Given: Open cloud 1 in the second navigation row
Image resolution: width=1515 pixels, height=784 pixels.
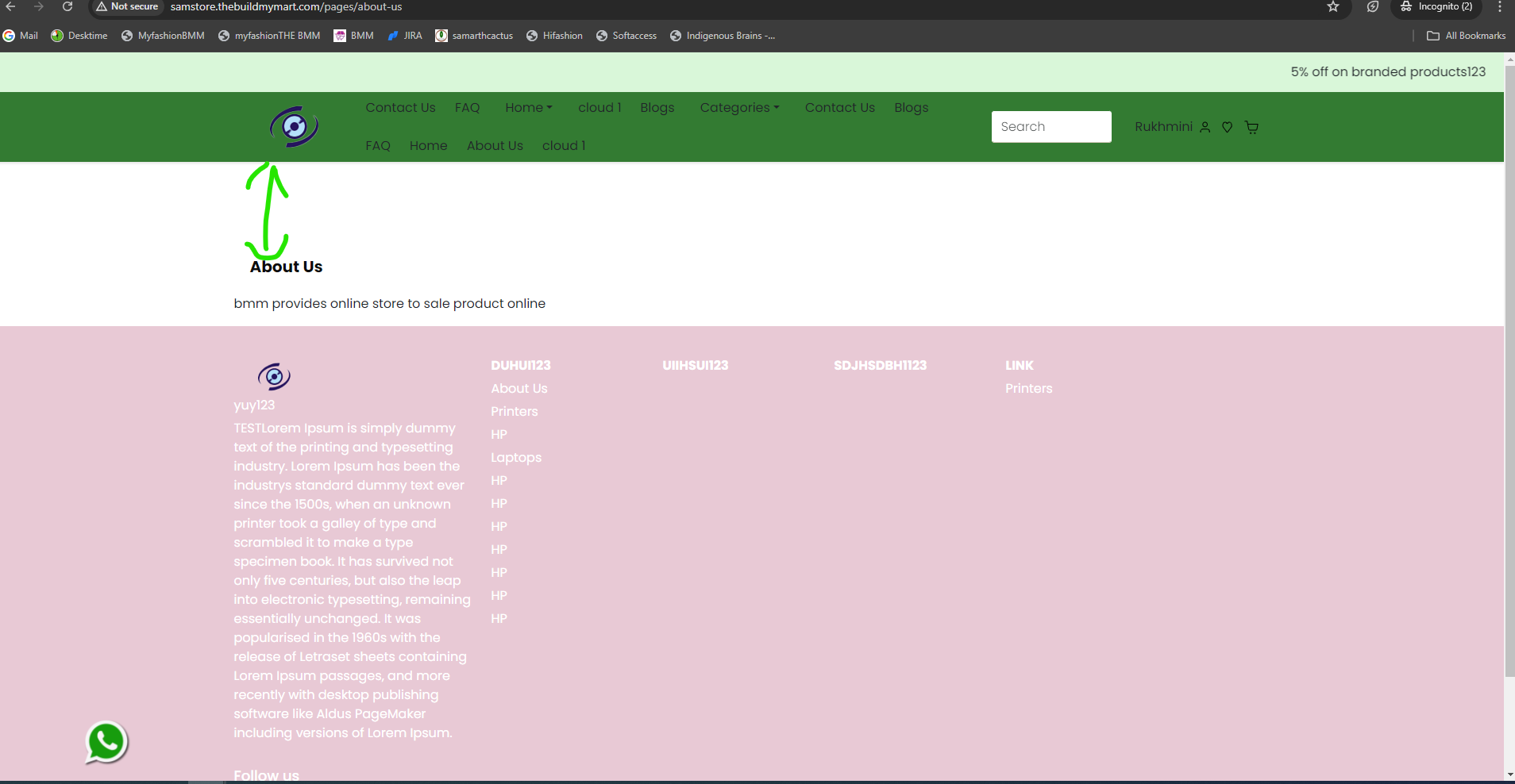Looking at the screenshot, I should click(x=564, y=146).
